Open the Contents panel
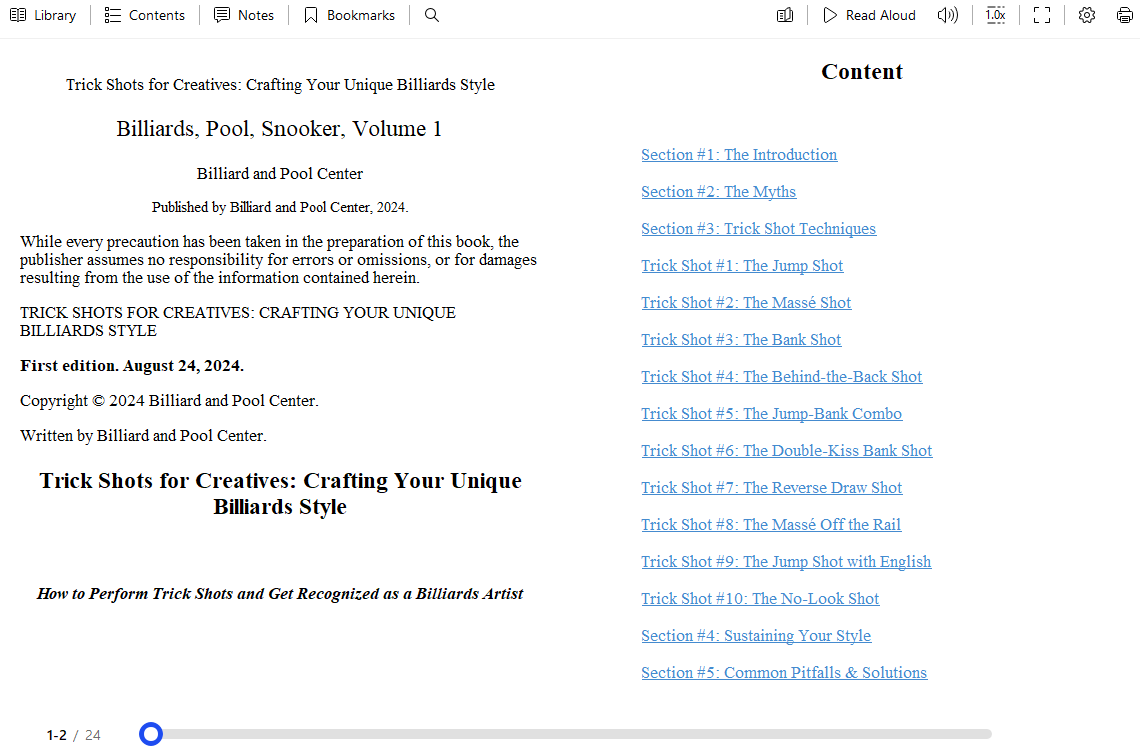 (x=145, y=15)
